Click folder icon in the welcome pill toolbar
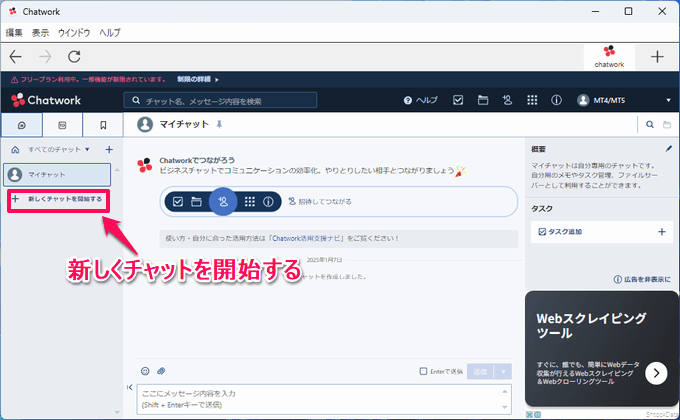This screenshot has width=680, height=420. pos(196,202)
